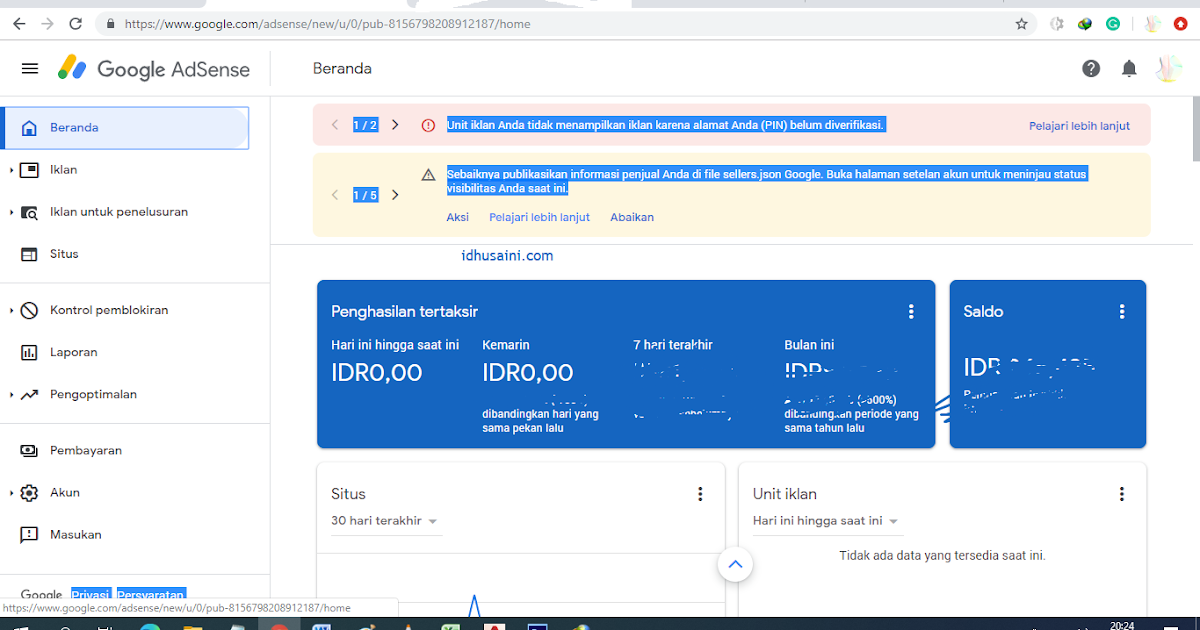
Task: Reload the page
Action: click(77, 23)
